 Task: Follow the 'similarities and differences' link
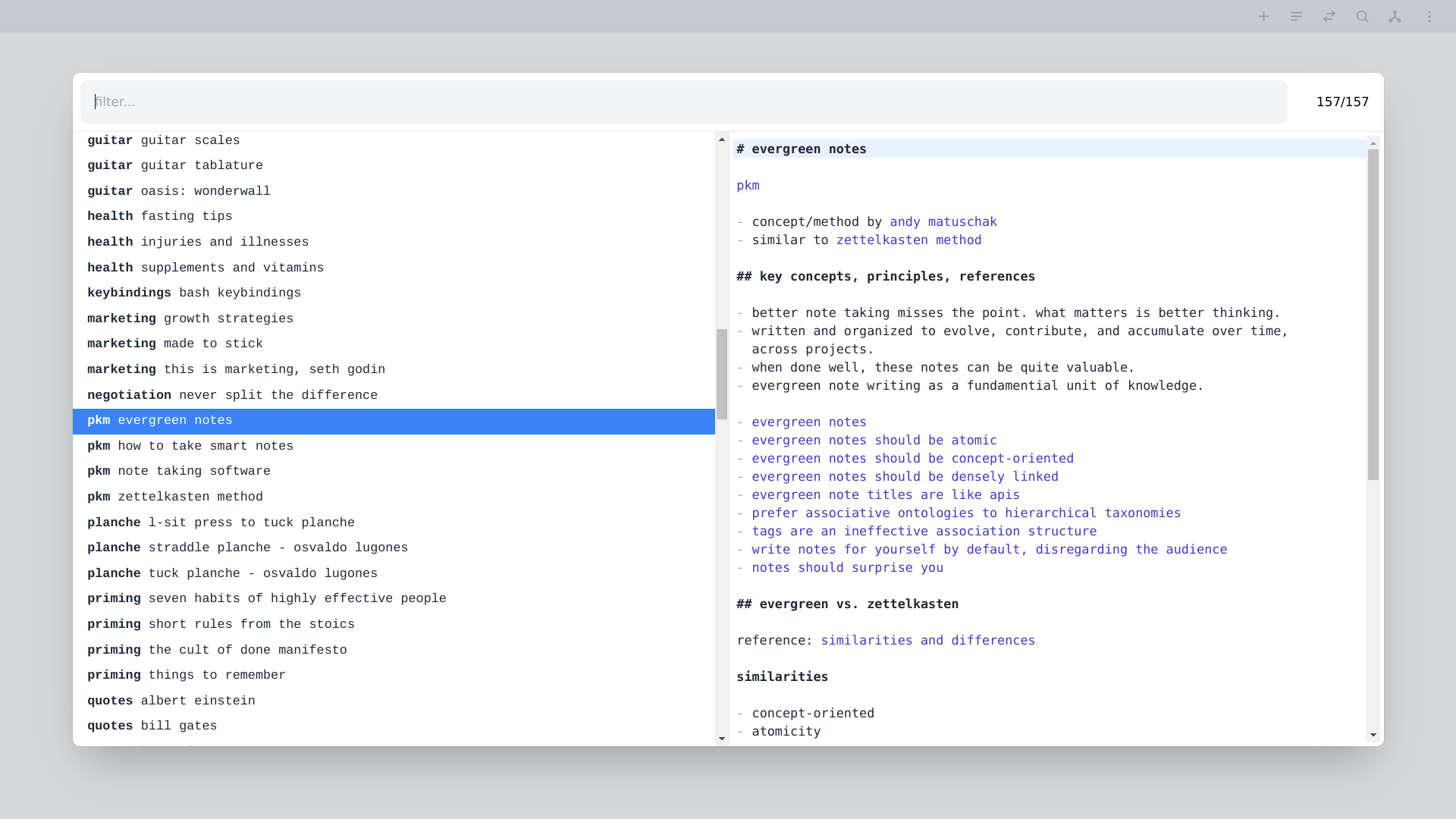pyautogui.click(x=927, y=641)
